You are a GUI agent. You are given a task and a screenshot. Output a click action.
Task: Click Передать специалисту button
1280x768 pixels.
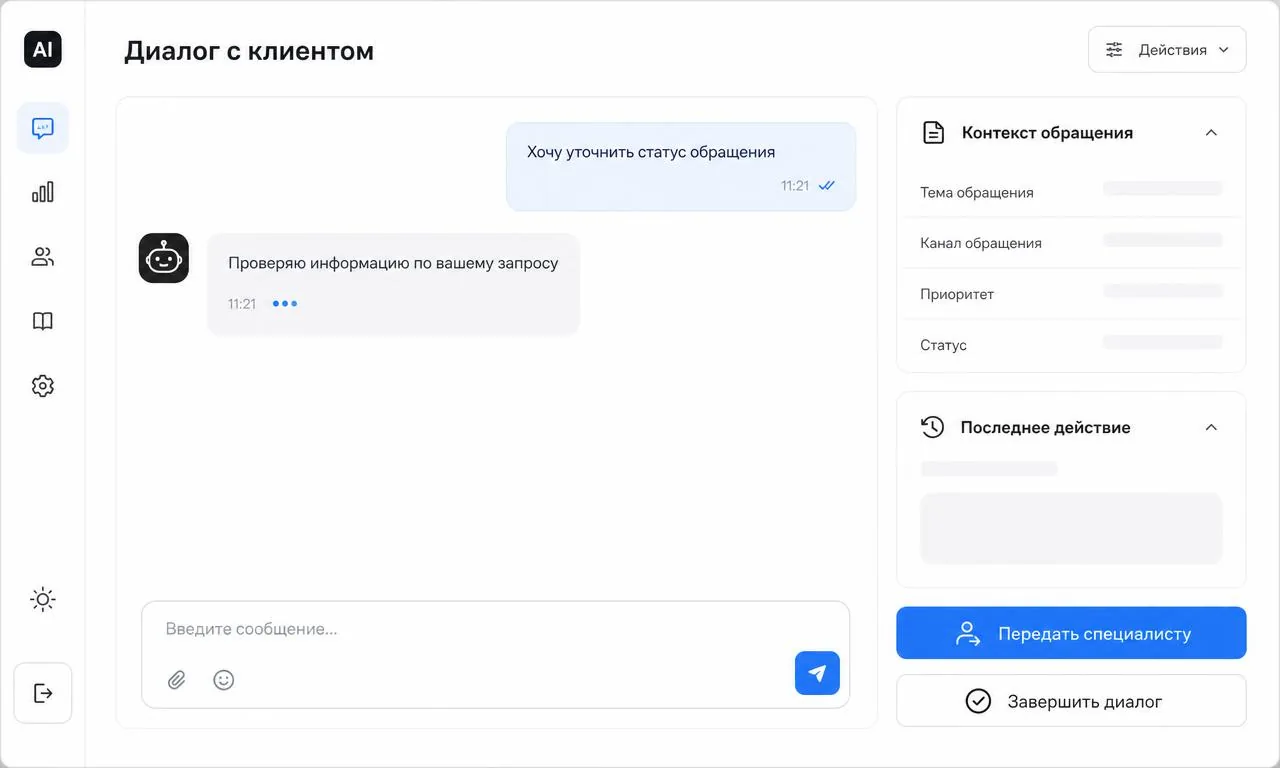1071,633
